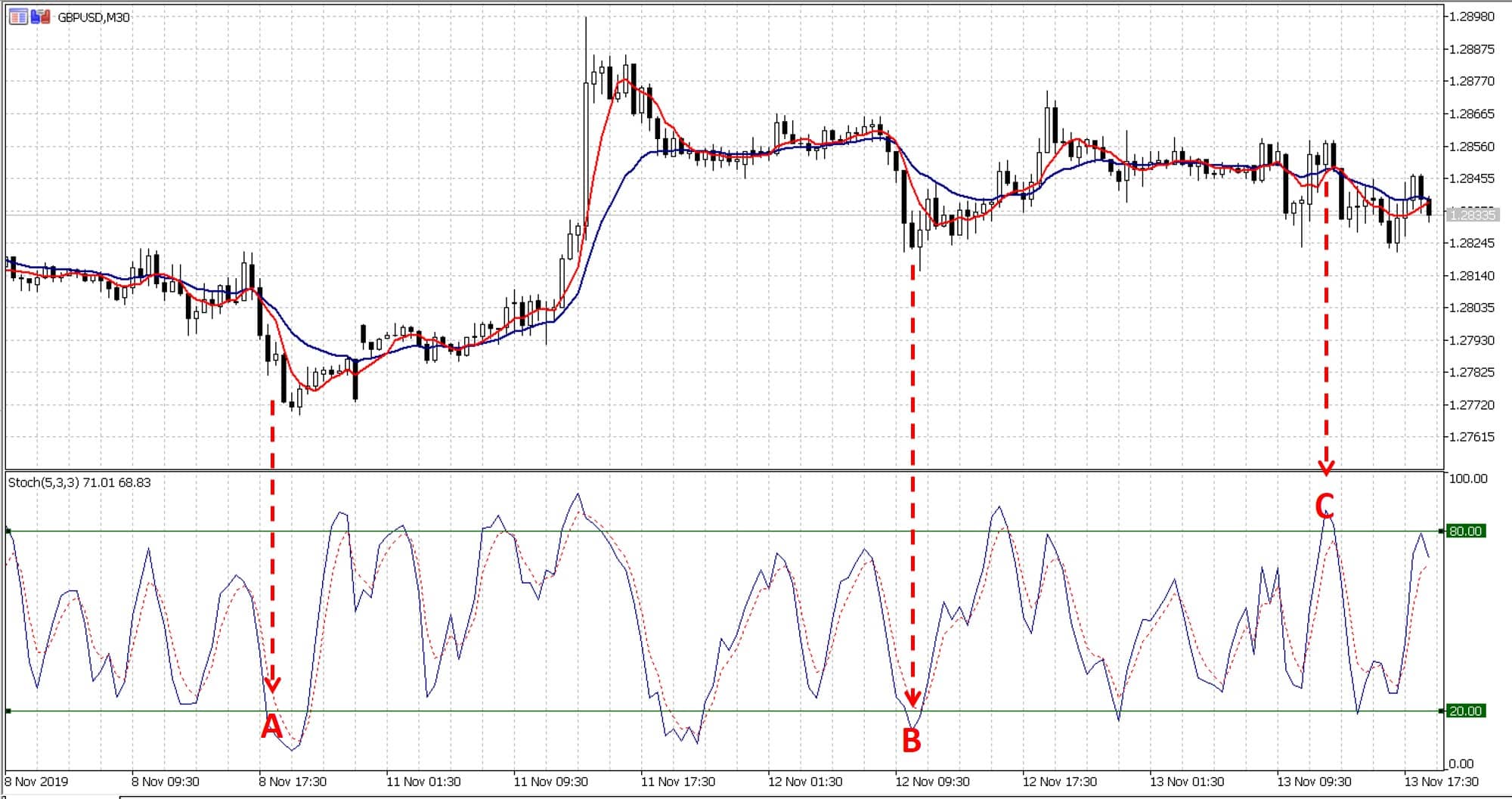Click the 11 Nov 17:30 time label

click(678, 782)
